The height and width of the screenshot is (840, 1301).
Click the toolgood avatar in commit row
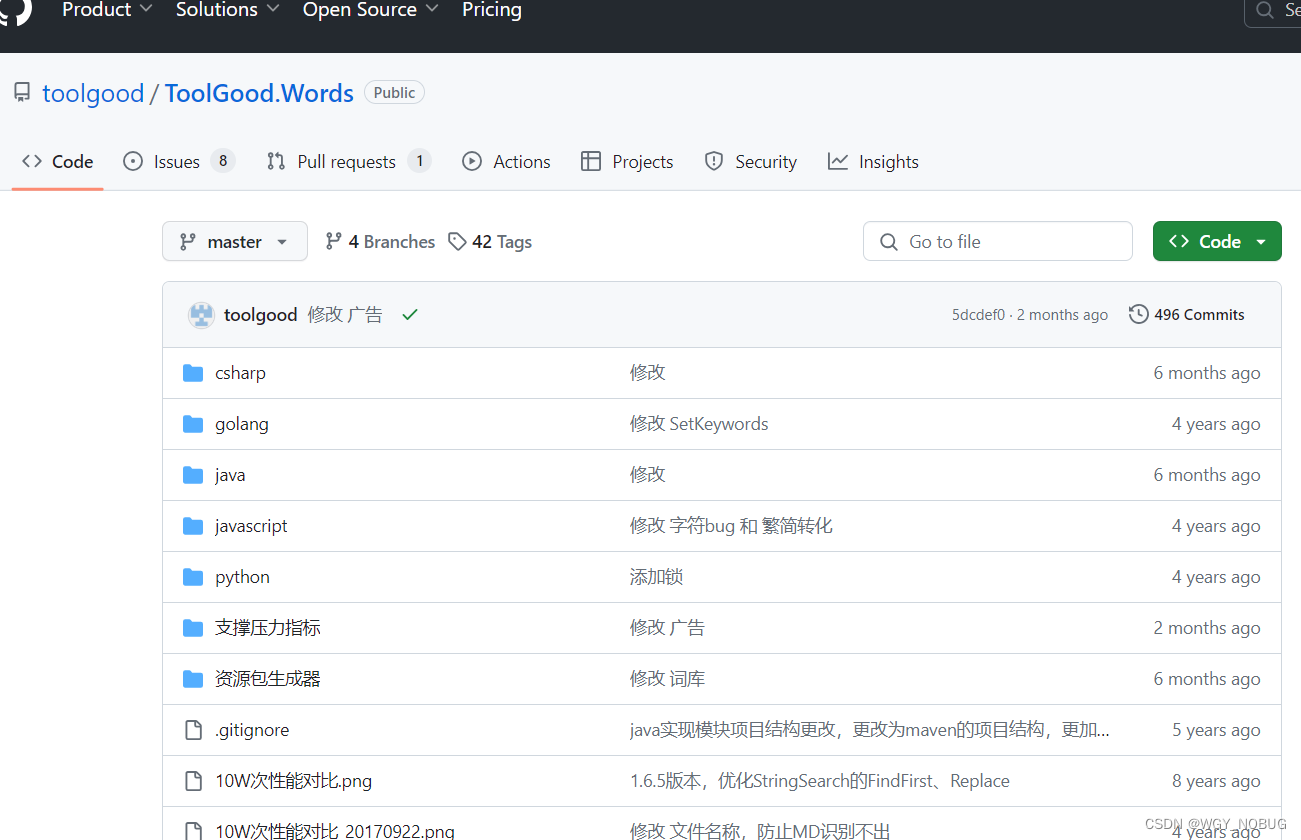202,315
